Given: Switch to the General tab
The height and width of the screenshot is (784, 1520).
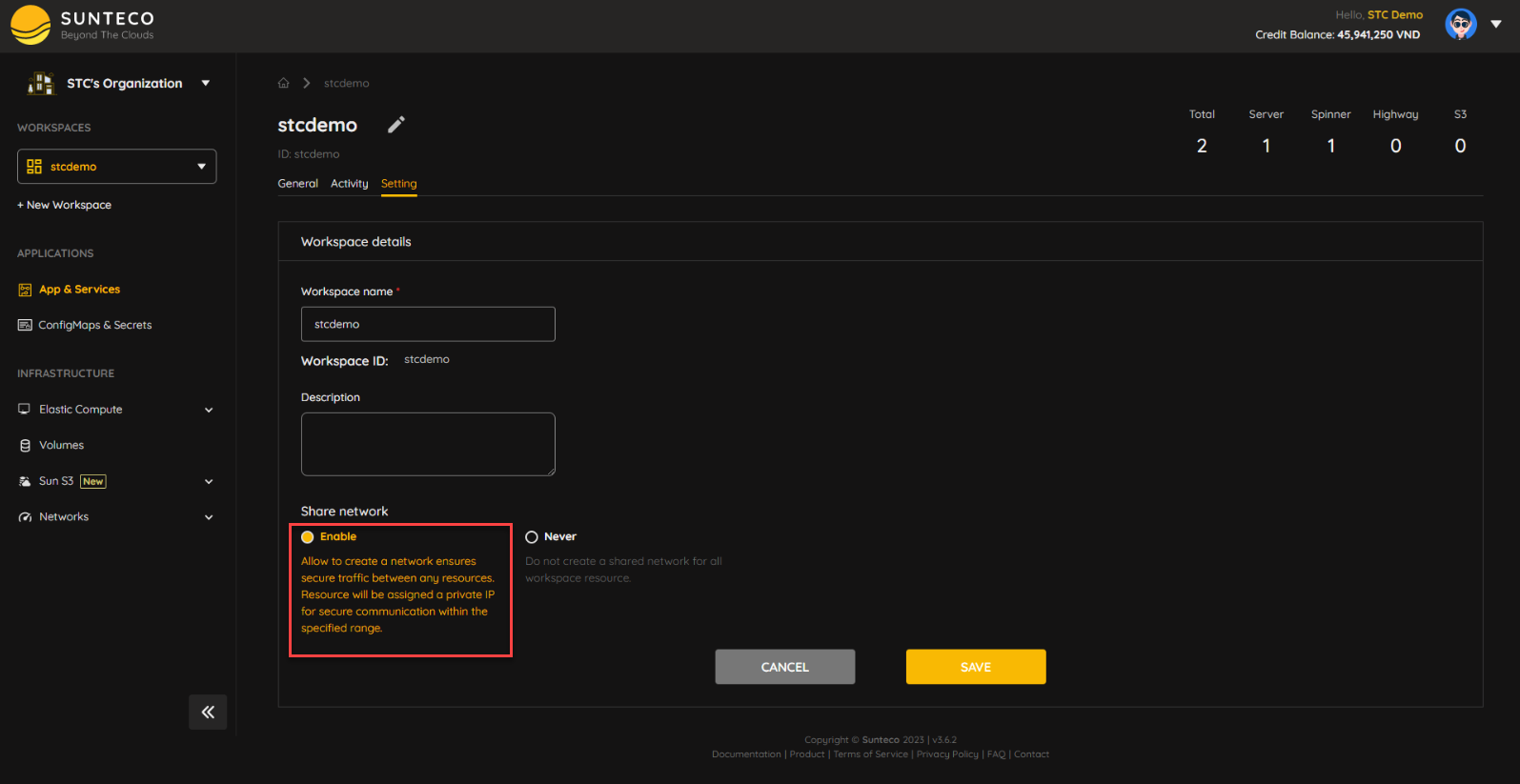Looking at the screenshot, I should (x=297, y=184).
